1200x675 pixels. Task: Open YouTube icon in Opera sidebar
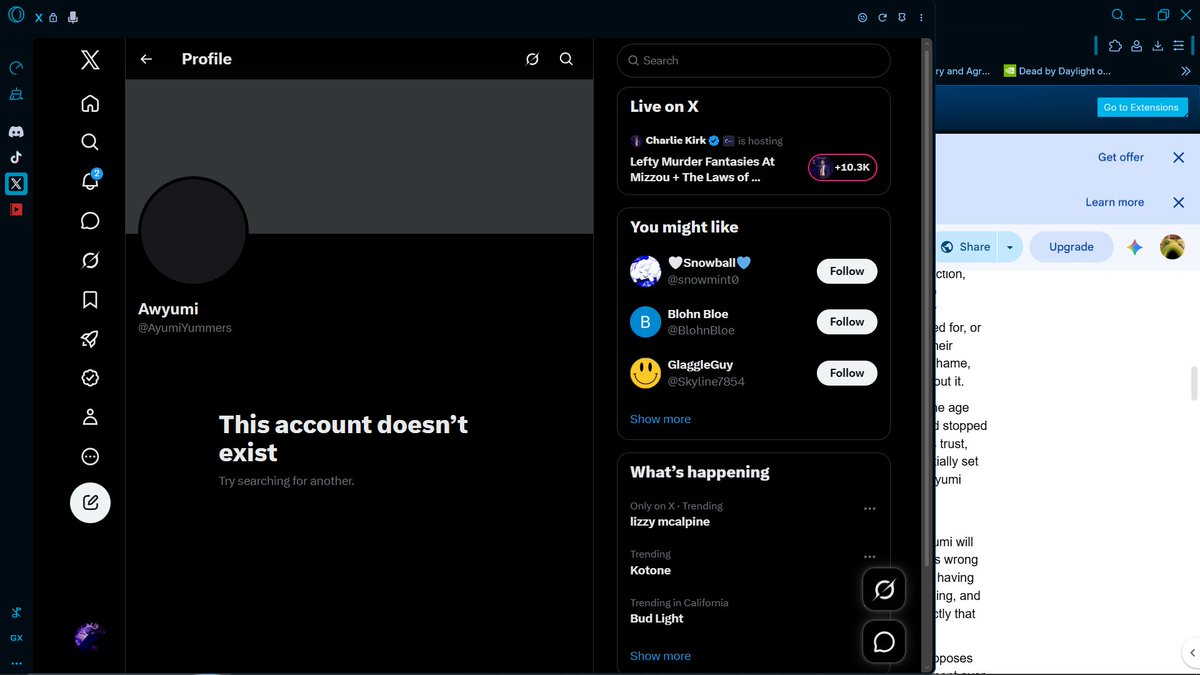16,209
